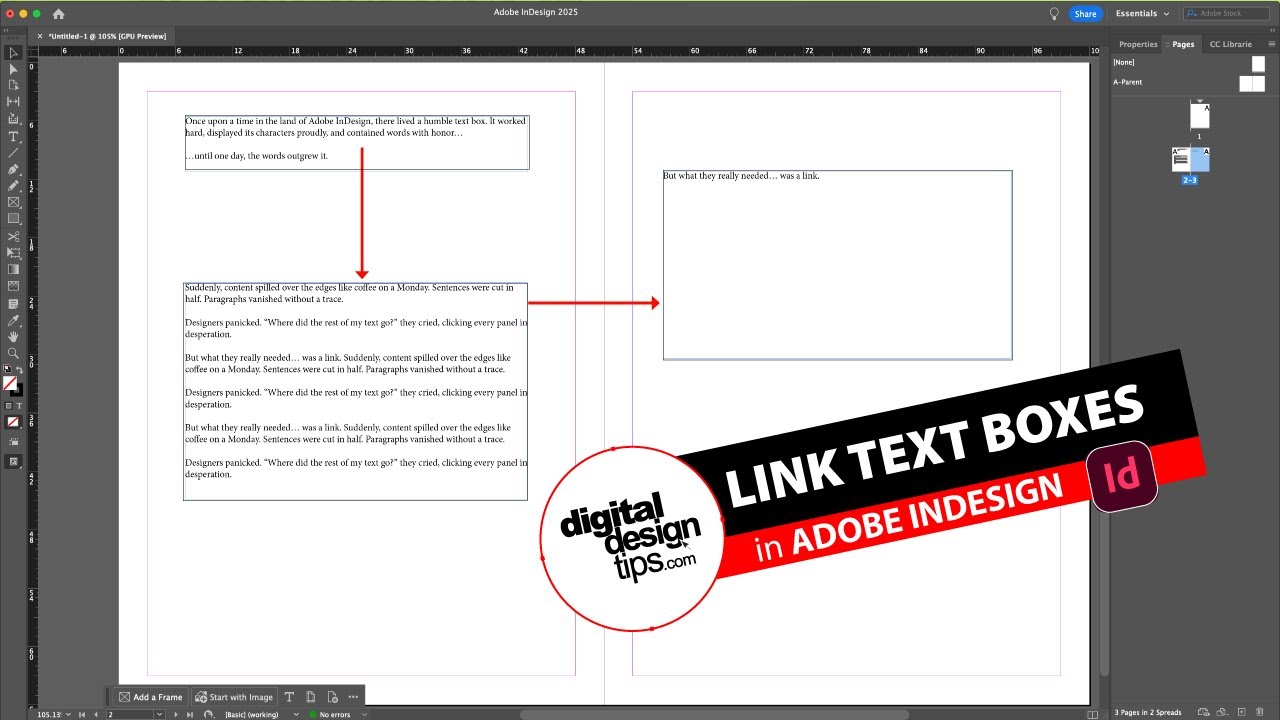The width and height of the screenshot is (1280, 720).
Task: Toggle formatting affects text button
Action: tap(19, 406)
